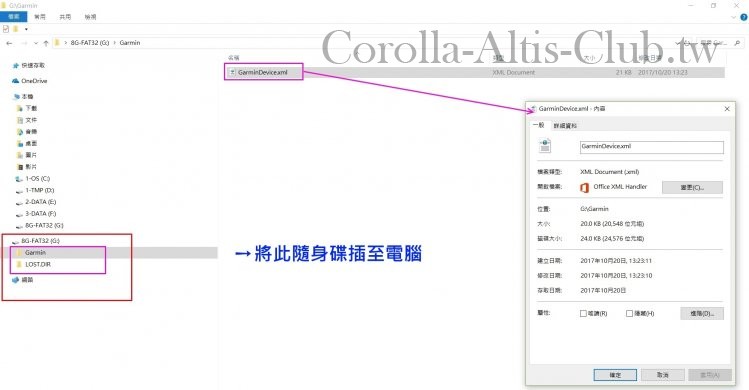Select the GarminDevice.xml file icon

pyautogui.click(x=233, y=72)
